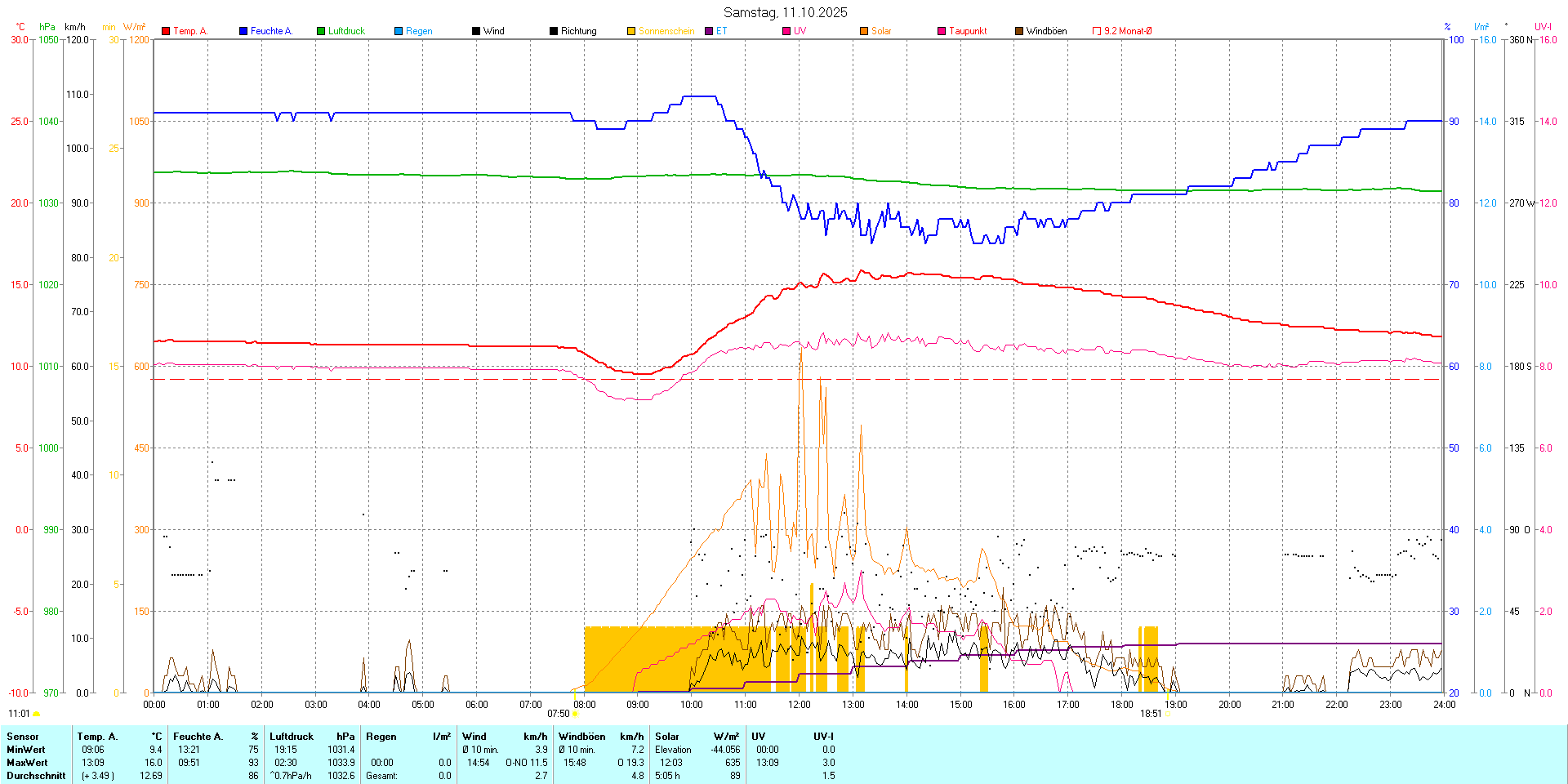Click the 12:00 time axis label
The image size is (1568, 784).
(x=799, y=705)
